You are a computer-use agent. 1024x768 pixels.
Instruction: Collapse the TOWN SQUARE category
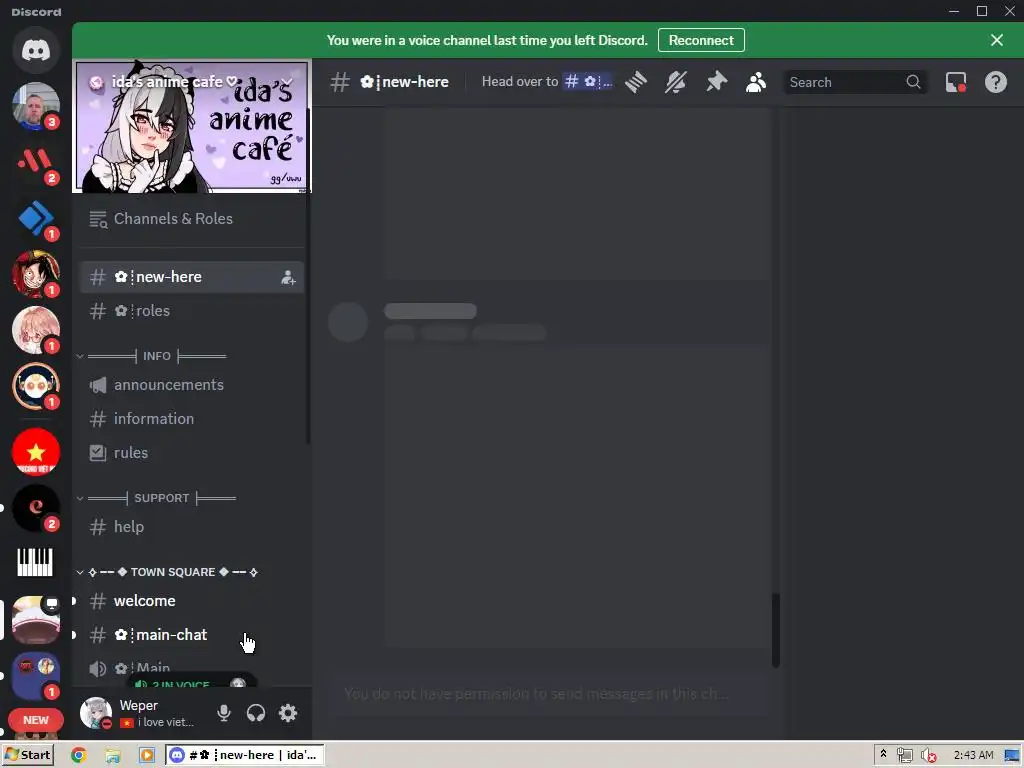(x=168, y=572)
